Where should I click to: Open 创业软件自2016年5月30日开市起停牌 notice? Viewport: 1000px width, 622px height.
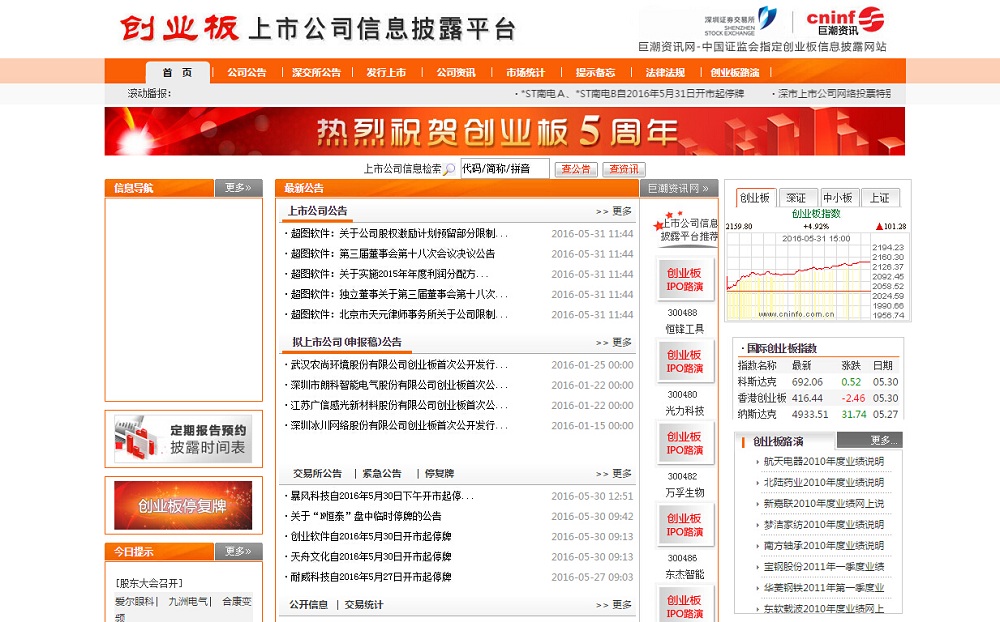tap(371, 537)
